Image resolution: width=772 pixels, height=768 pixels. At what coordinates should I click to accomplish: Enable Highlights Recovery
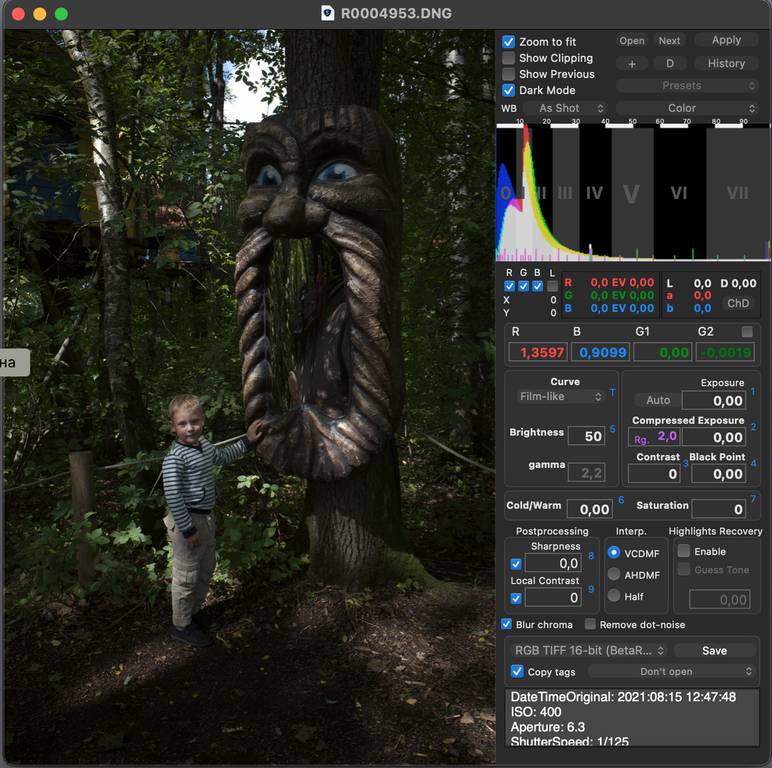684,551
